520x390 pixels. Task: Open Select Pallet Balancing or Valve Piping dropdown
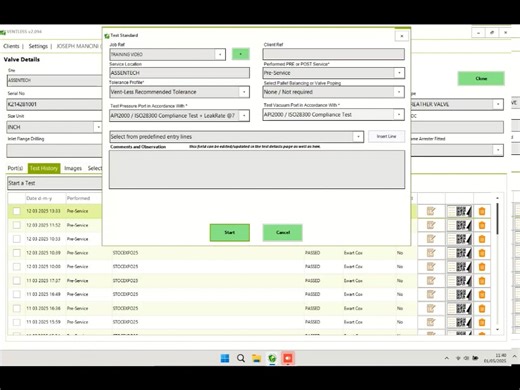(x=399, y=92)
